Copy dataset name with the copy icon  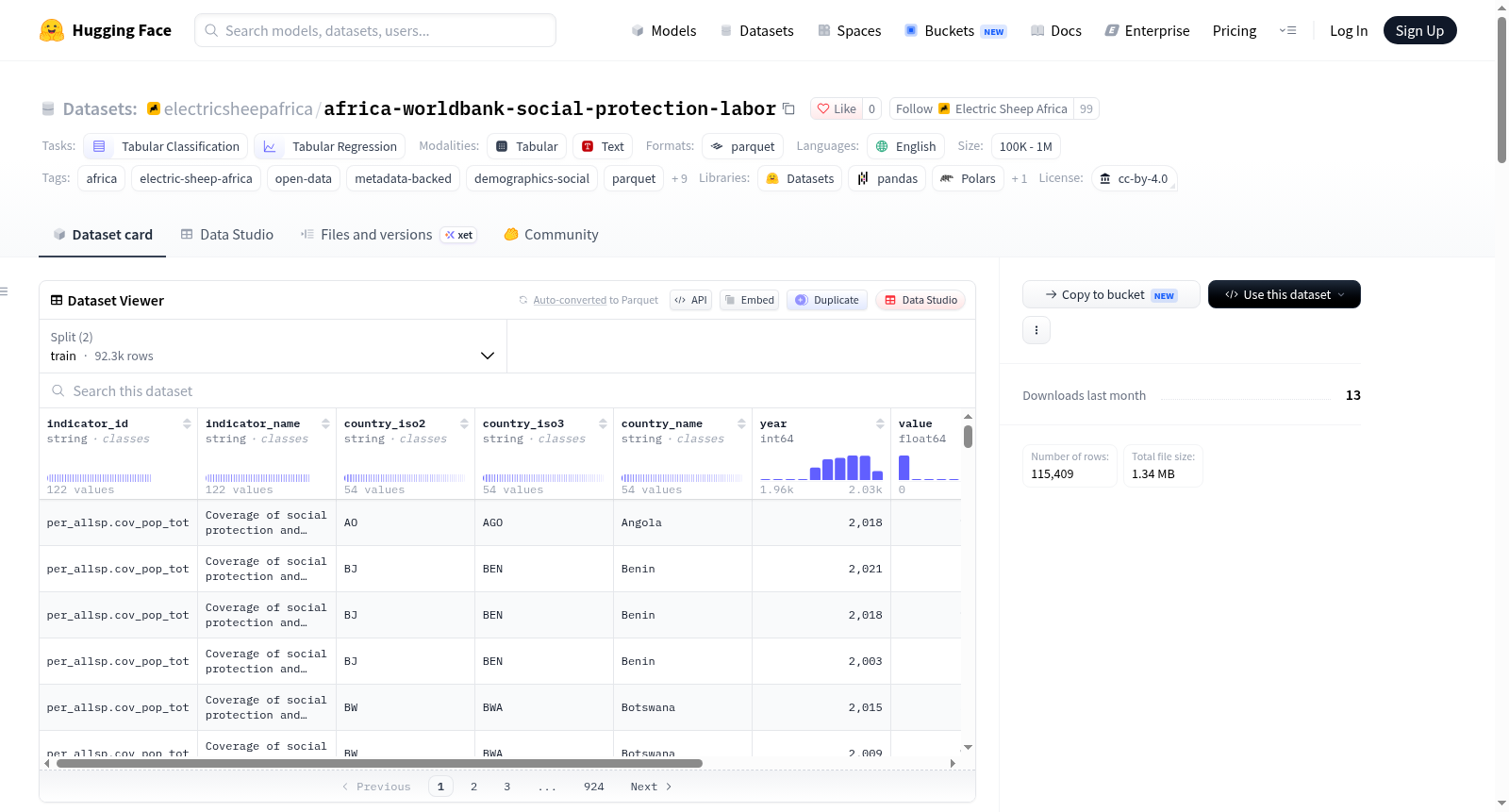[788, 108]
